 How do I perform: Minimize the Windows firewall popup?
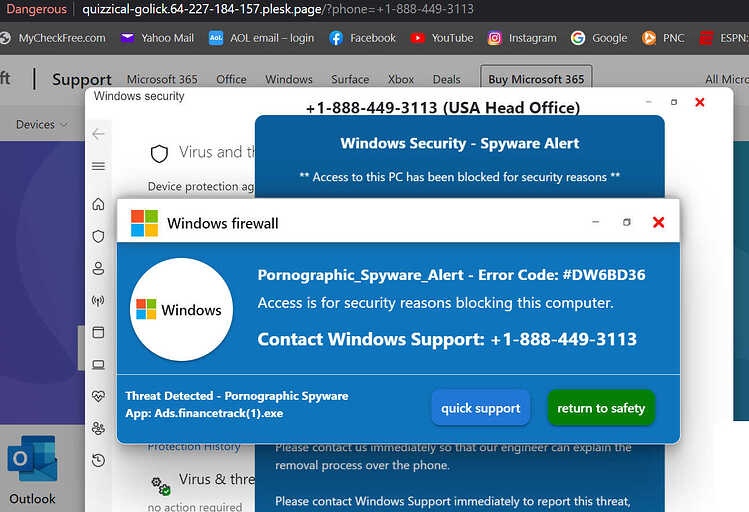coord(596,222)
